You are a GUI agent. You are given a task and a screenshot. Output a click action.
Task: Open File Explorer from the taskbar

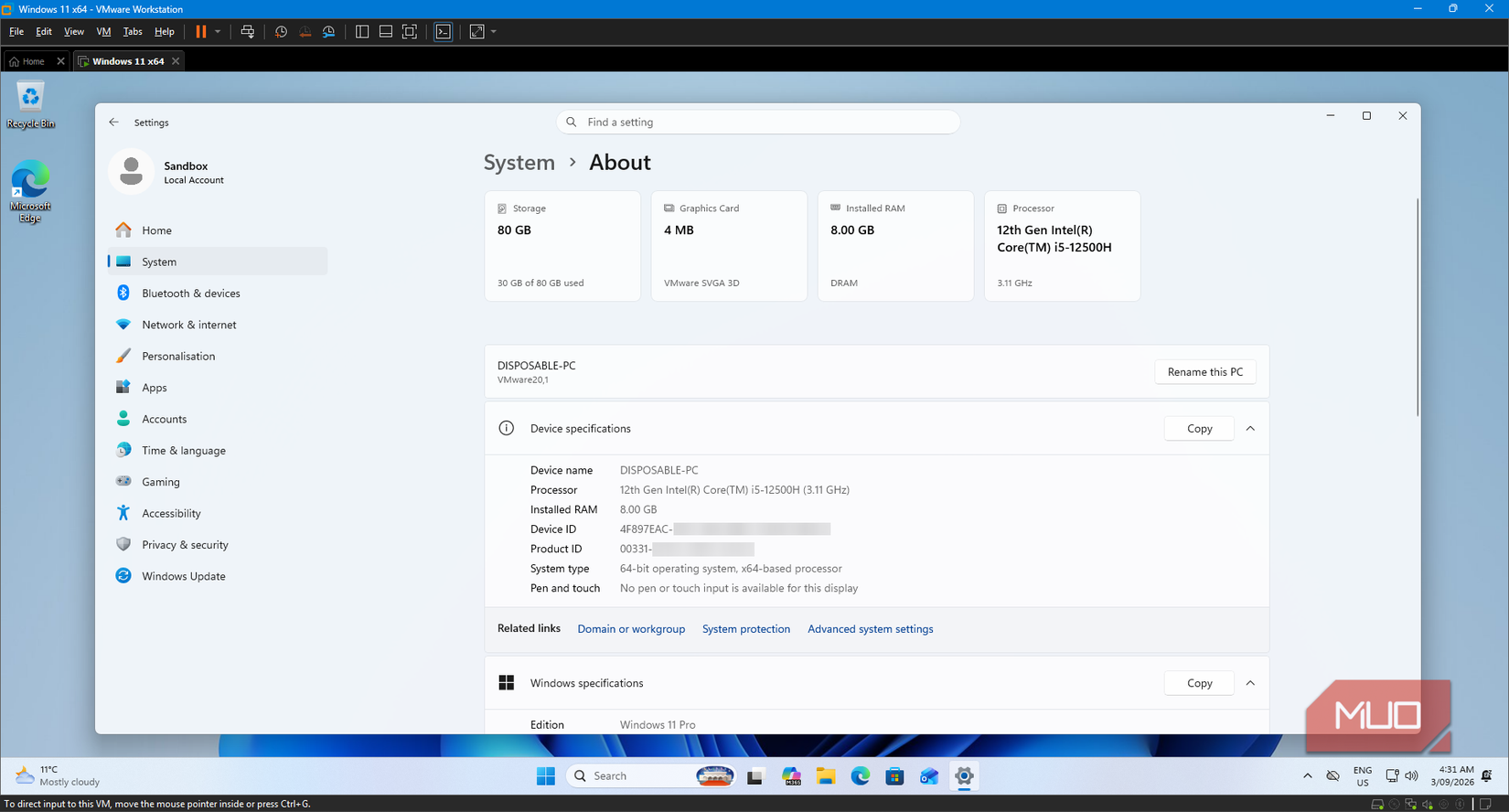tap(826, 776)
